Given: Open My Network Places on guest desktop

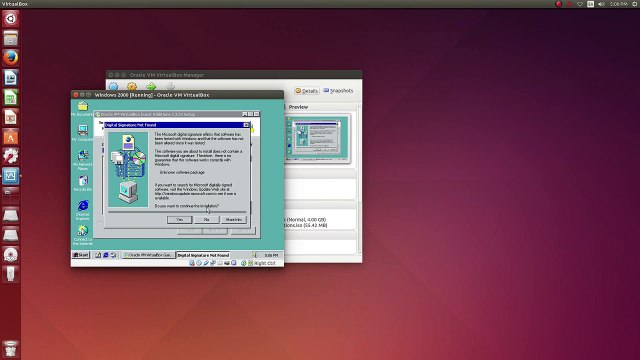Looking at the screenshot, I should 82,160.
